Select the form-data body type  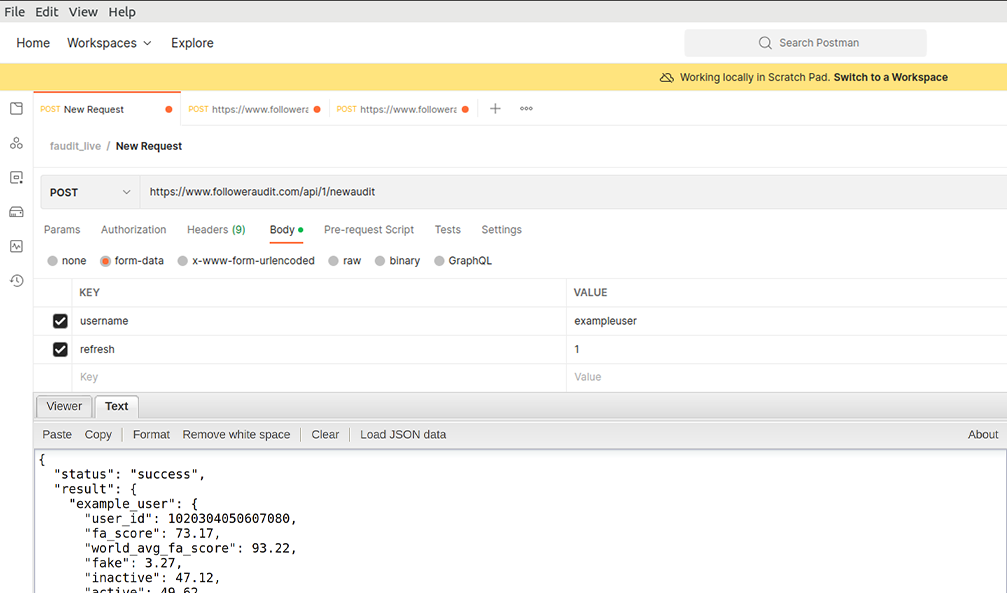[x=105, y=261]
